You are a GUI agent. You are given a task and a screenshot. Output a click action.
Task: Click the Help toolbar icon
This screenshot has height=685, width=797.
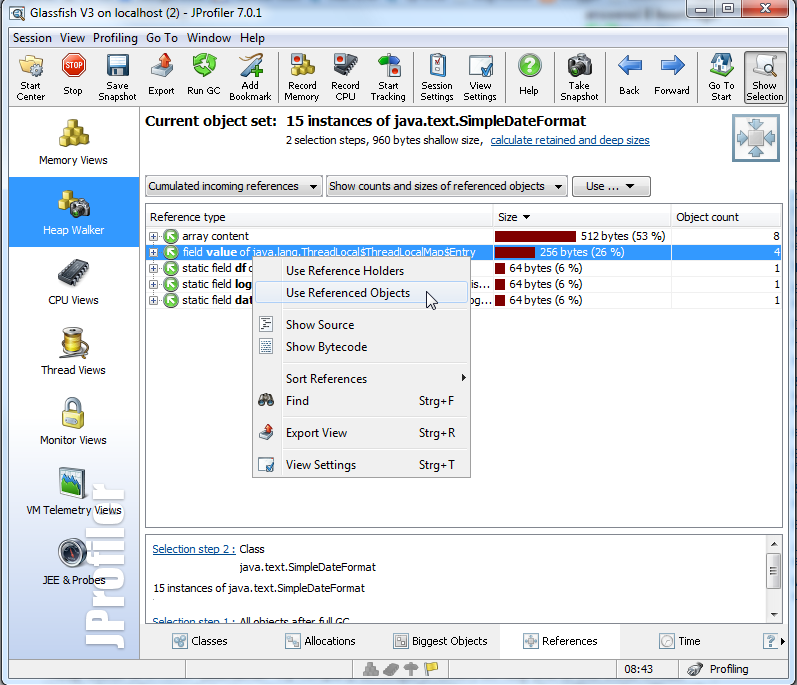529,76
